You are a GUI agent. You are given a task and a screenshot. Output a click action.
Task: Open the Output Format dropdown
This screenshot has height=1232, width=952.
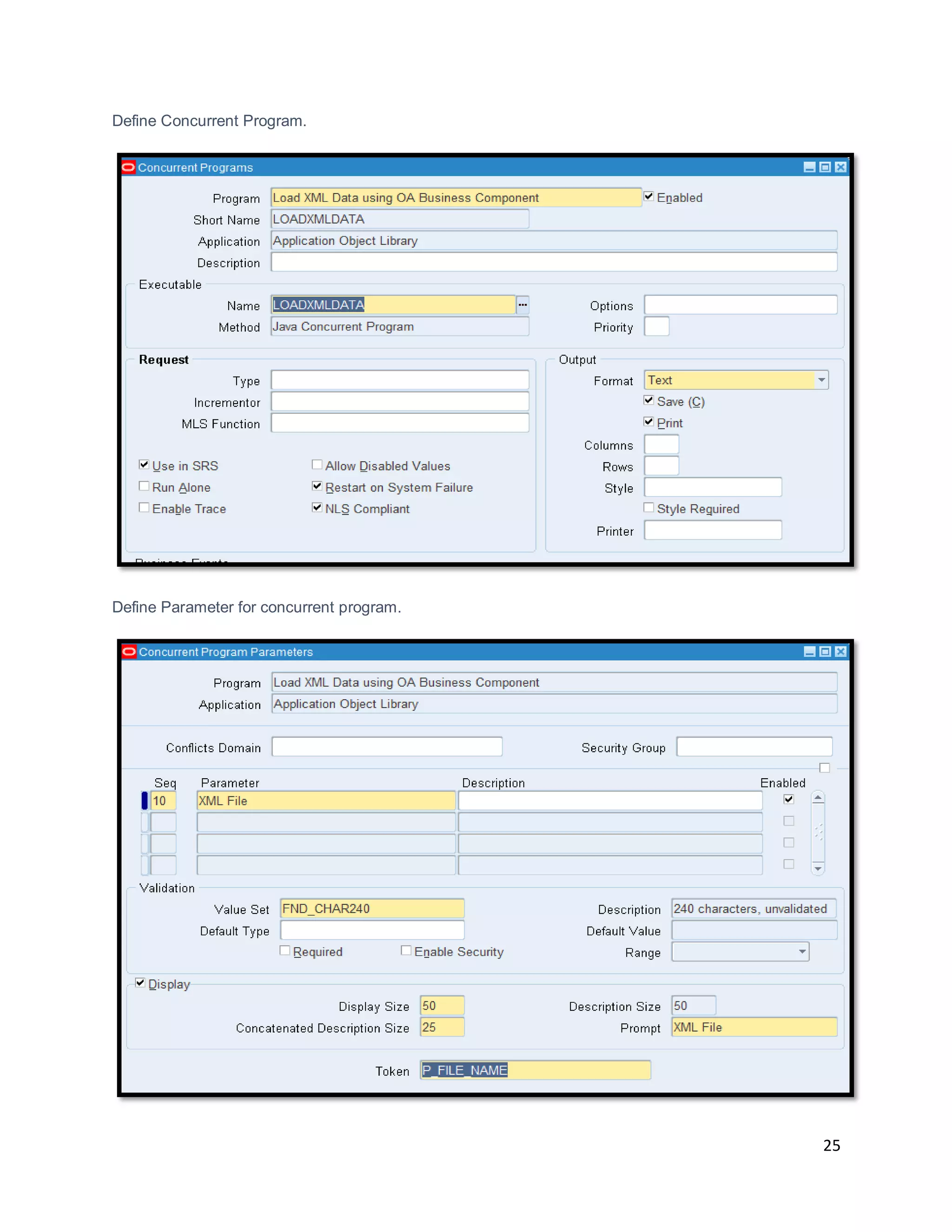click(x=822, y=380)
